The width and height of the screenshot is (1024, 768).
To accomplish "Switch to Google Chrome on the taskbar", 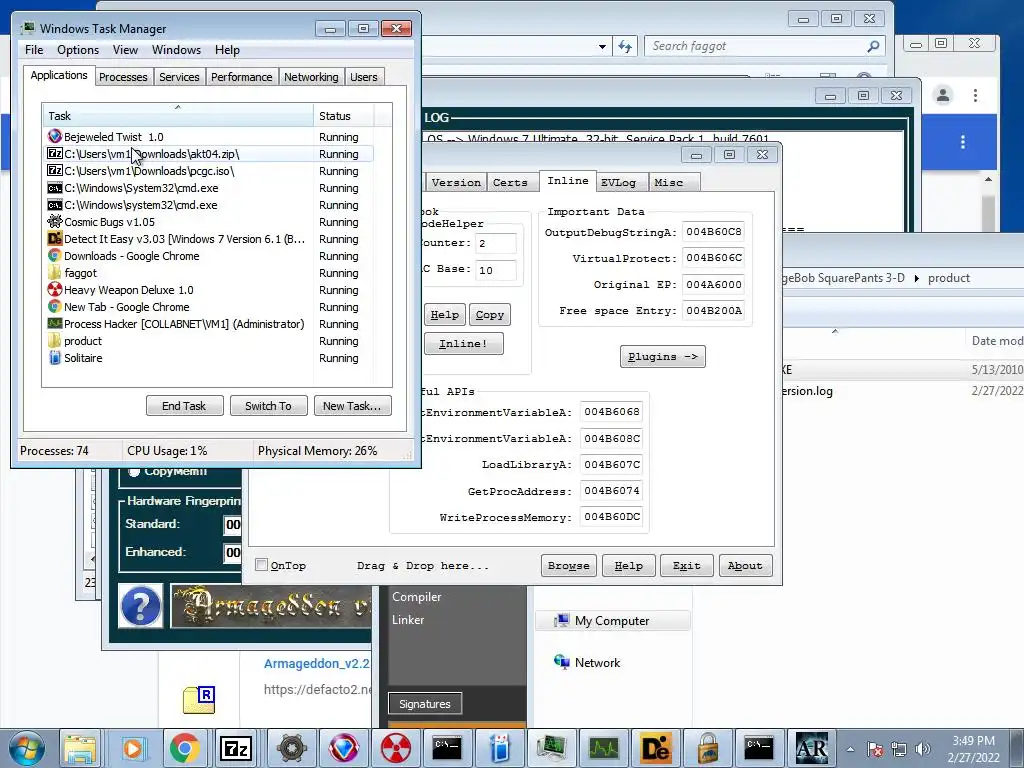I will [x=185, y=748].
